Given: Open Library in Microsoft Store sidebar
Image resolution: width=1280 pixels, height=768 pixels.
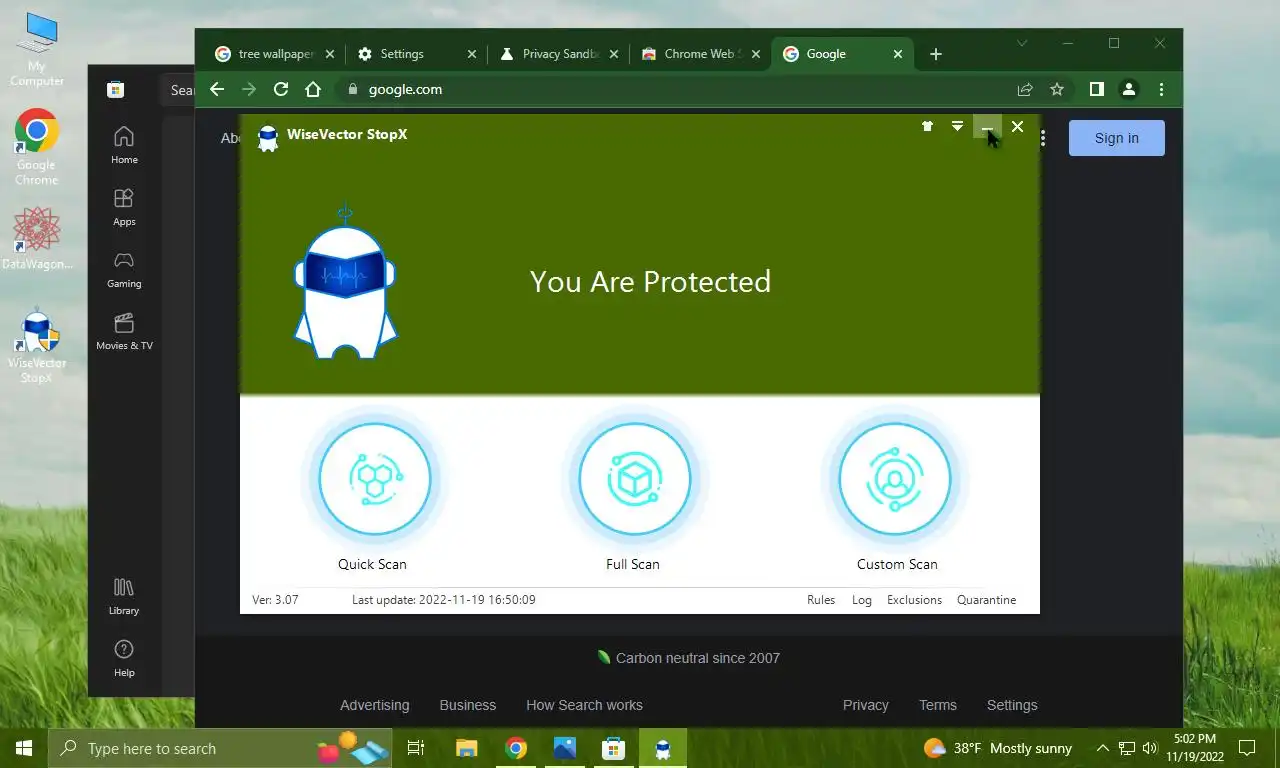Looking at the screenshot, I should 124,597.
